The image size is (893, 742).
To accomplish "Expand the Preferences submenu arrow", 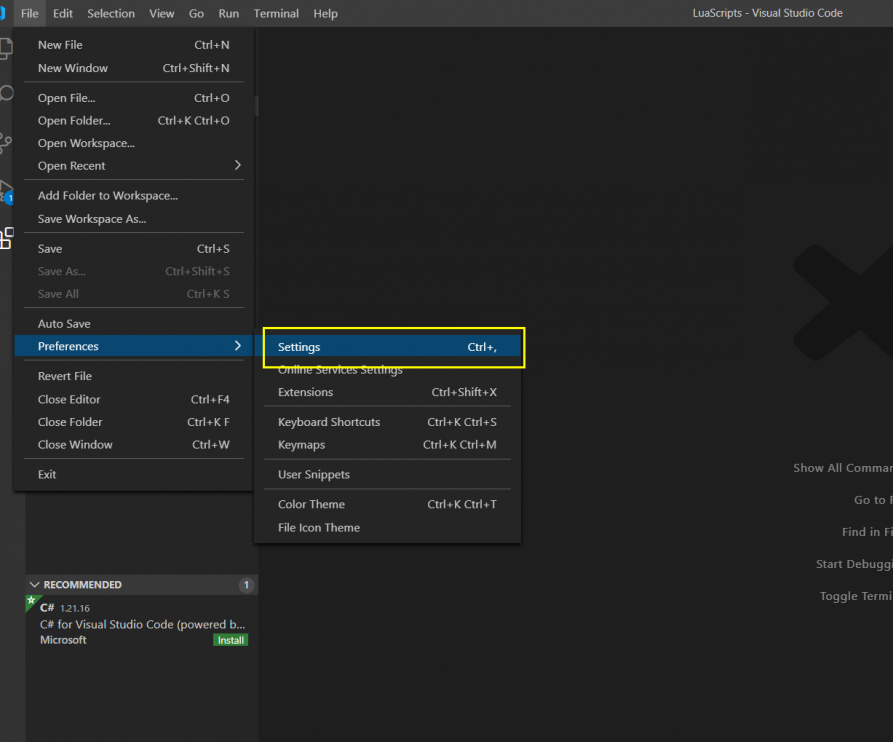I will click(236, 346).
